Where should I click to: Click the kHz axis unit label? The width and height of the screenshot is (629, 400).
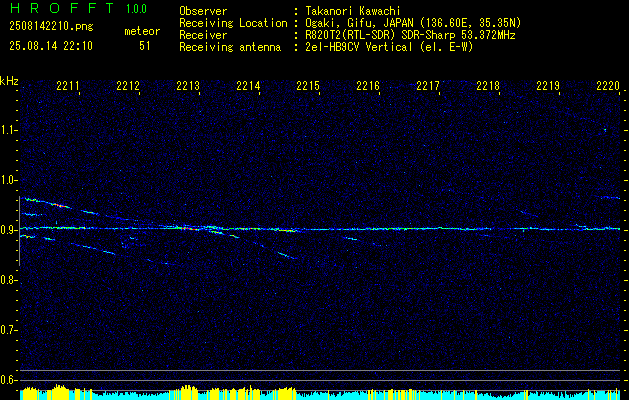point(9,81)
